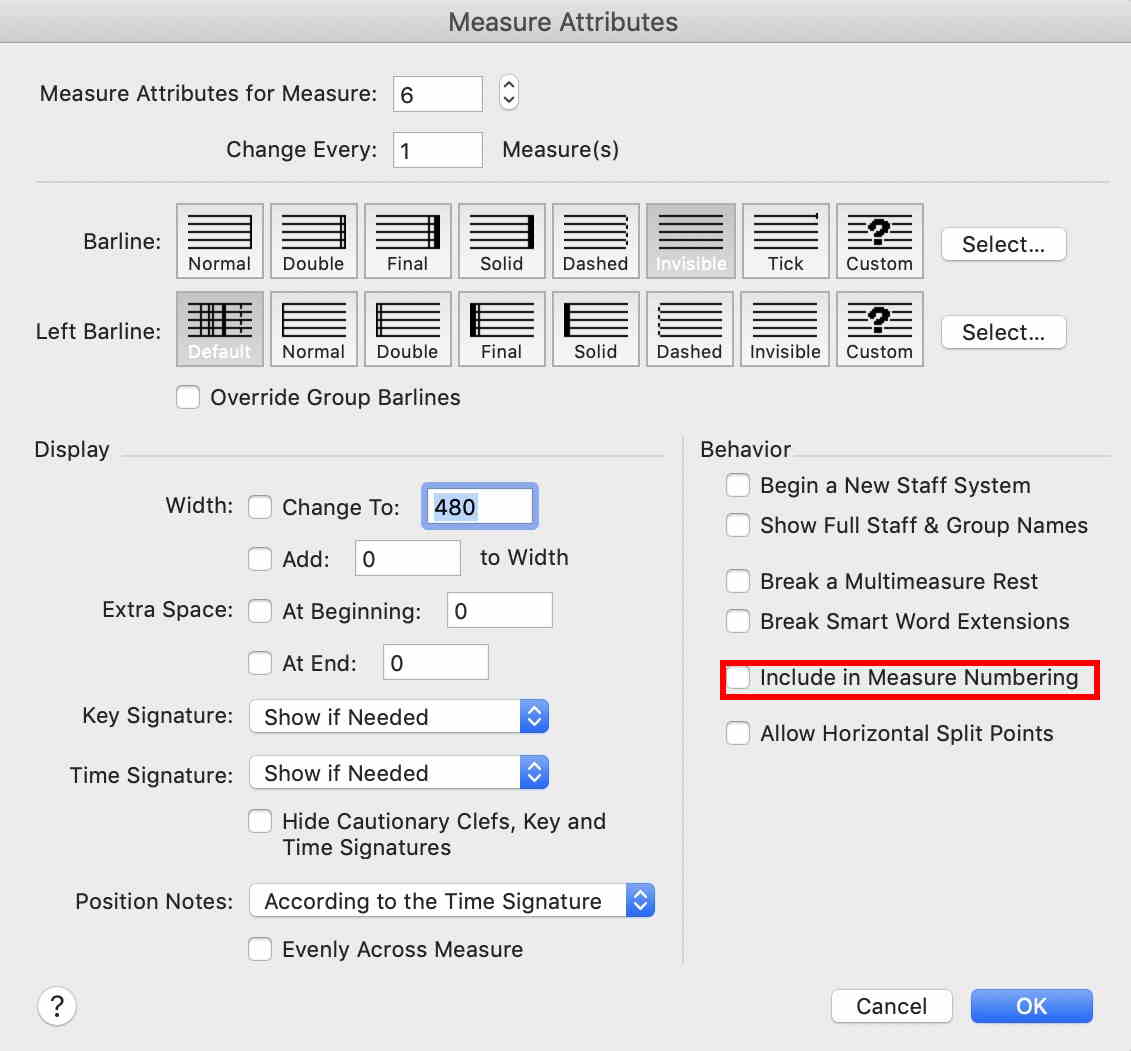Screen dimensions: 1131x1051
Task: Open the Key Signature dropdown
Action: pos(399,717)
